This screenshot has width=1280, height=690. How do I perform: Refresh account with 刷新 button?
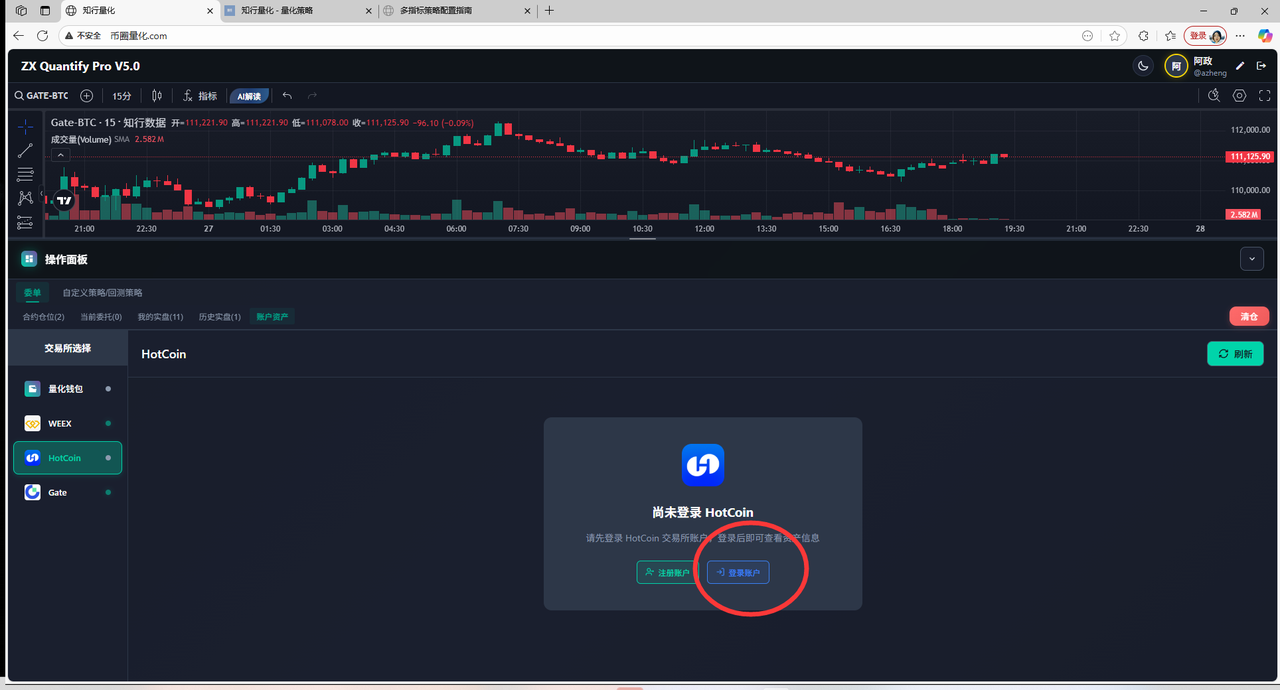tap(1235, 354)
